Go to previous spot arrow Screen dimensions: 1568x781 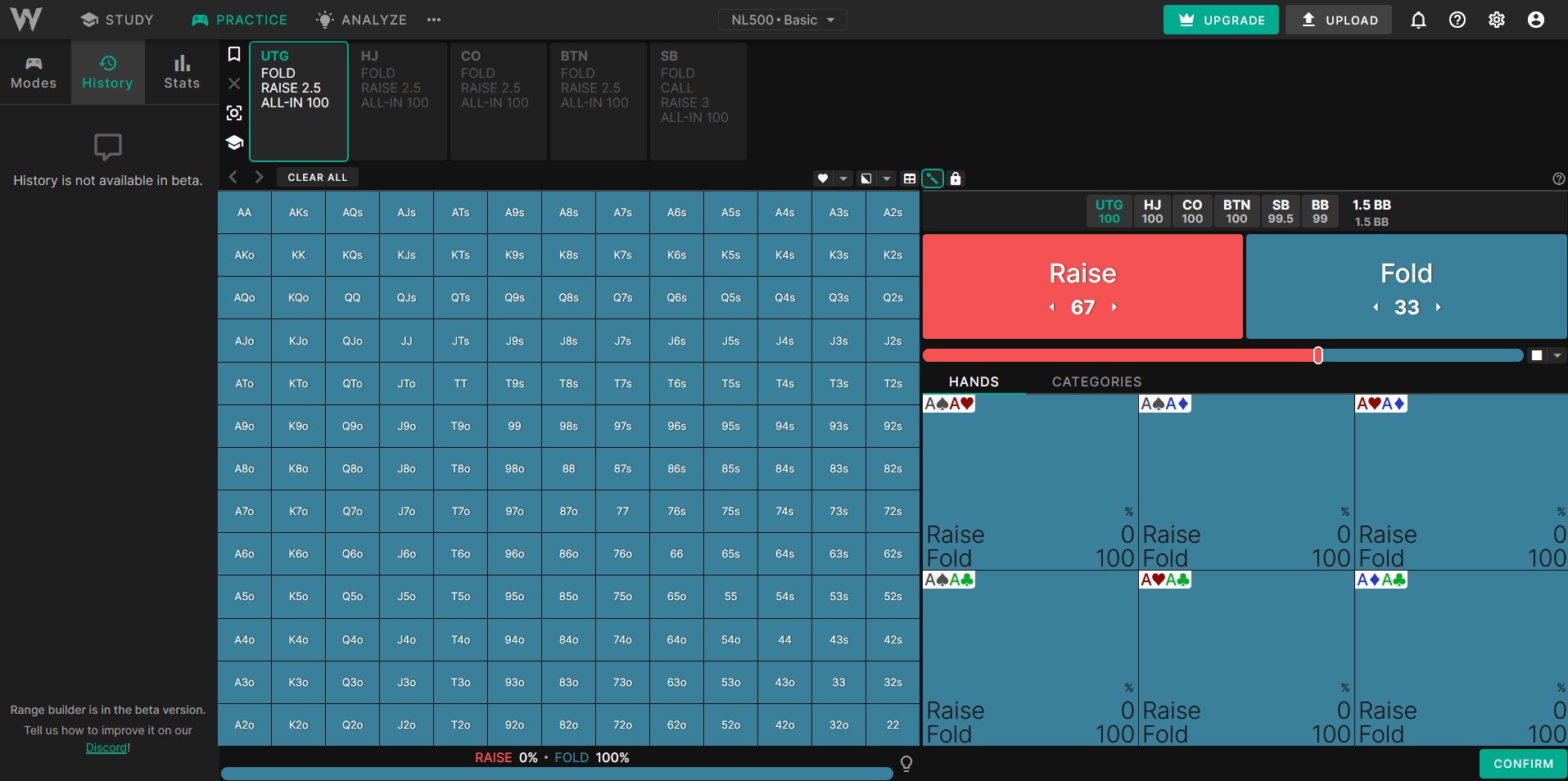tap(233, 177)
